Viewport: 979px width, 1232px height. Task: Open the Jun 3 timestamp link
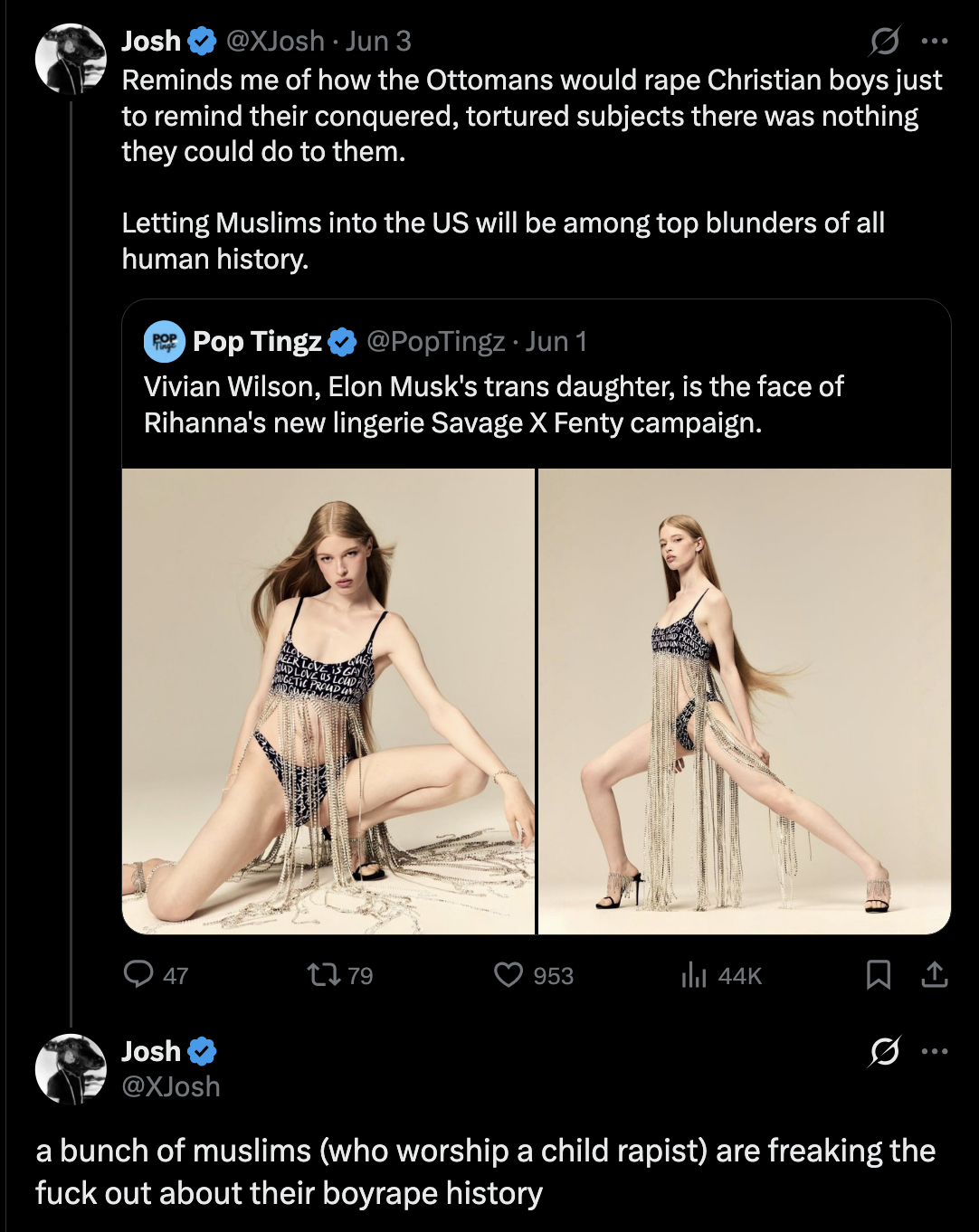point(378,41)
